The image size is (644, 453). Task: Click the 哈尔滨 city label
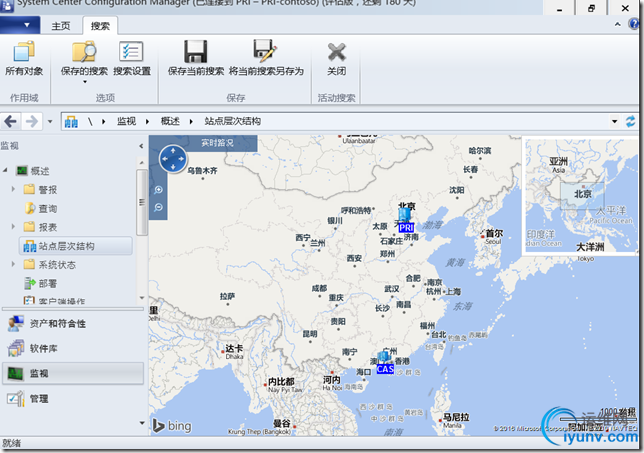(480, 151)
